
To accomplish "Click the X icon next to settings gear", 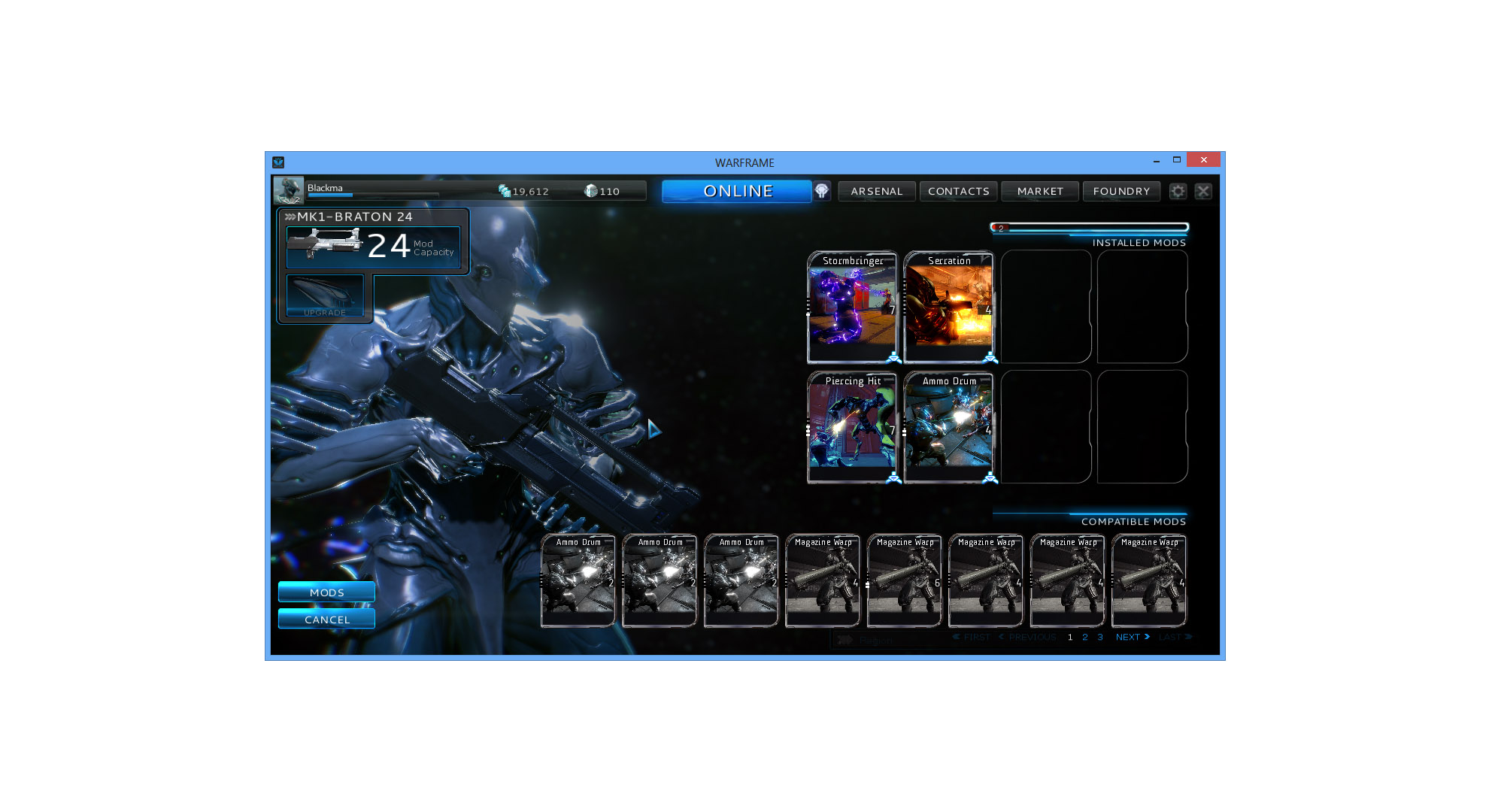I will pyautogui.click(x=1203, y=191).
